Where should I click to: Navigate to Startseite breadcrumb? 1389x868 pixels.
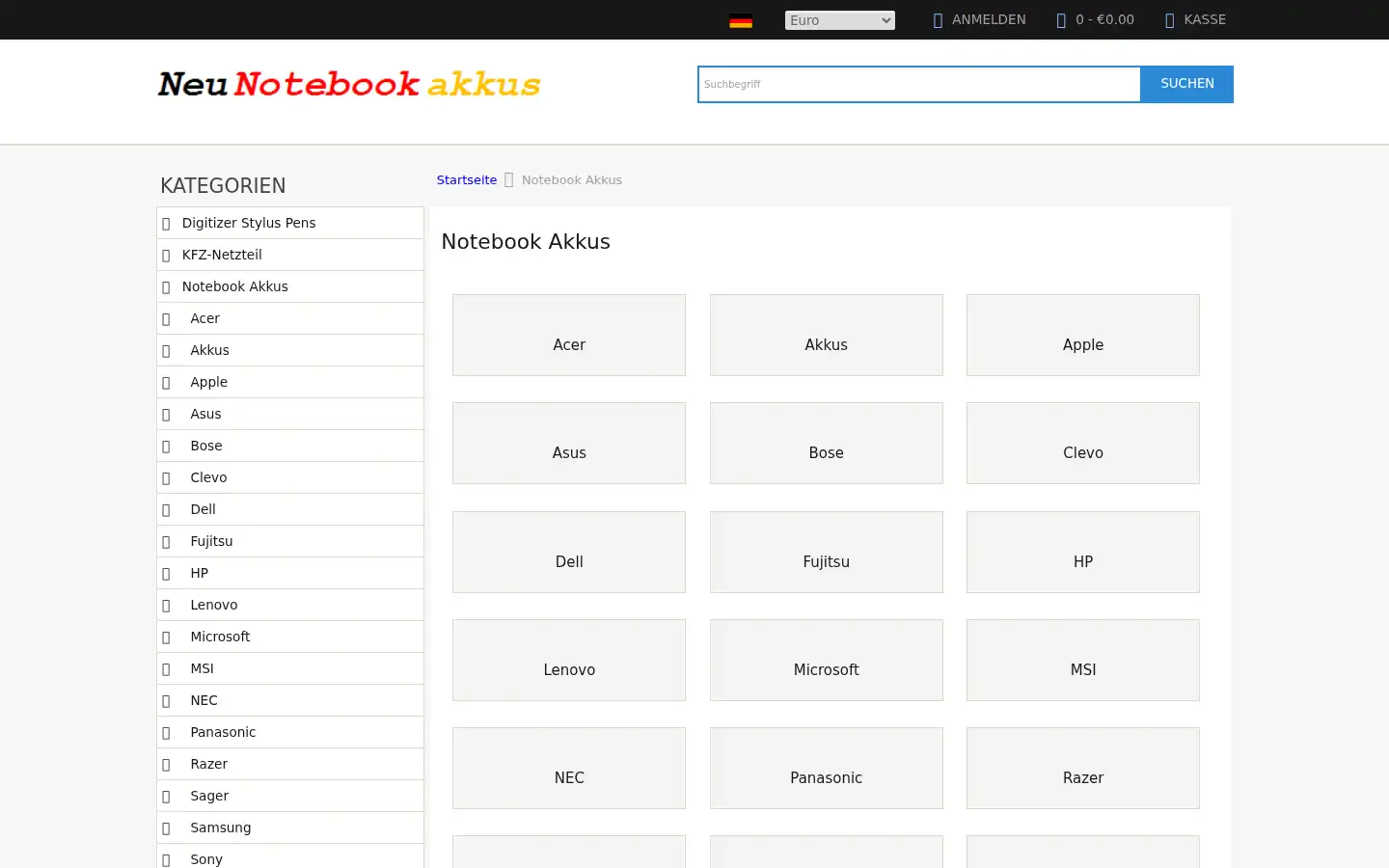(x=467, y=180)
